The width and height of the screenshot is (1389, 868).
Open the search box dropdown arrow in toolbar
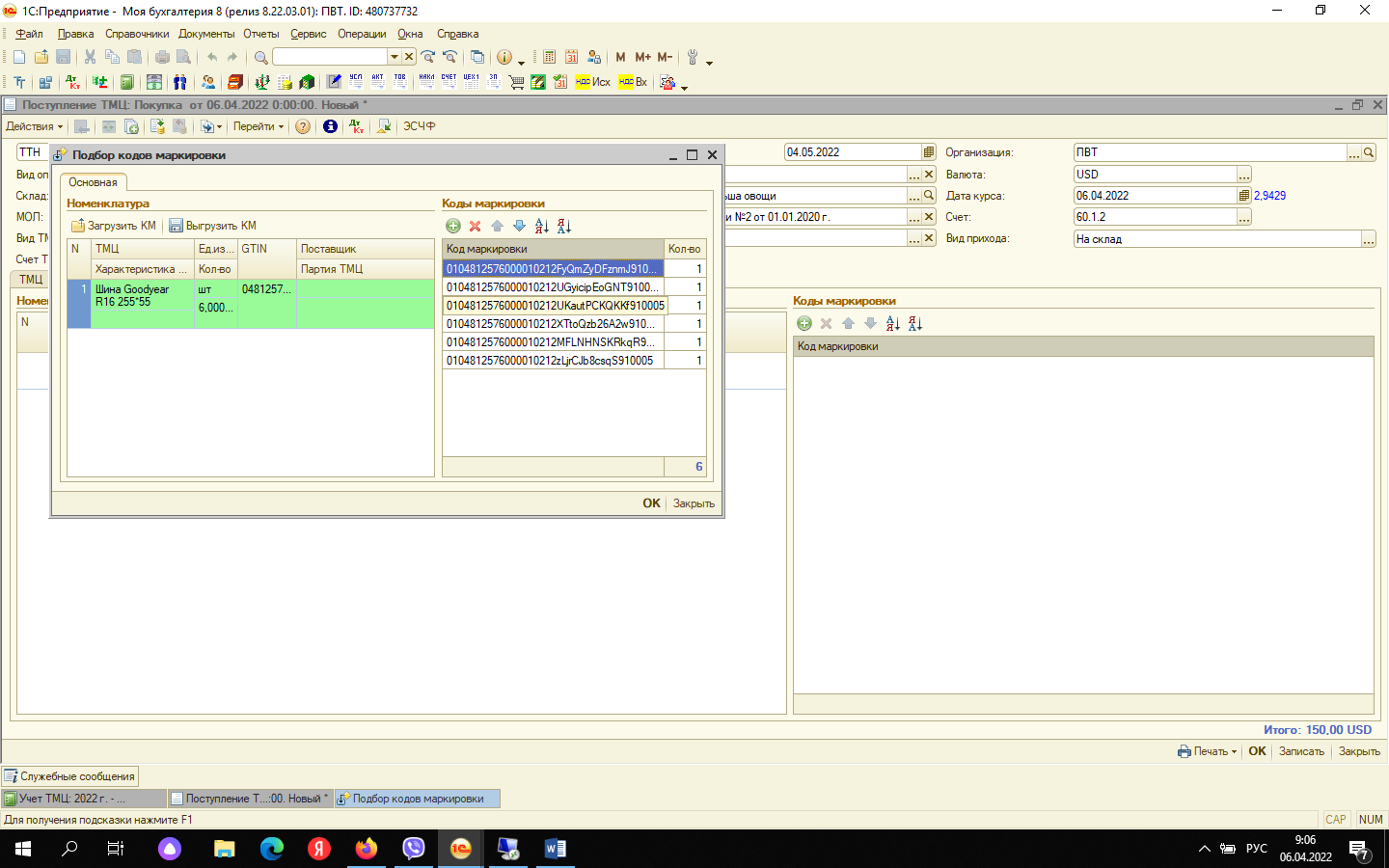394,57
